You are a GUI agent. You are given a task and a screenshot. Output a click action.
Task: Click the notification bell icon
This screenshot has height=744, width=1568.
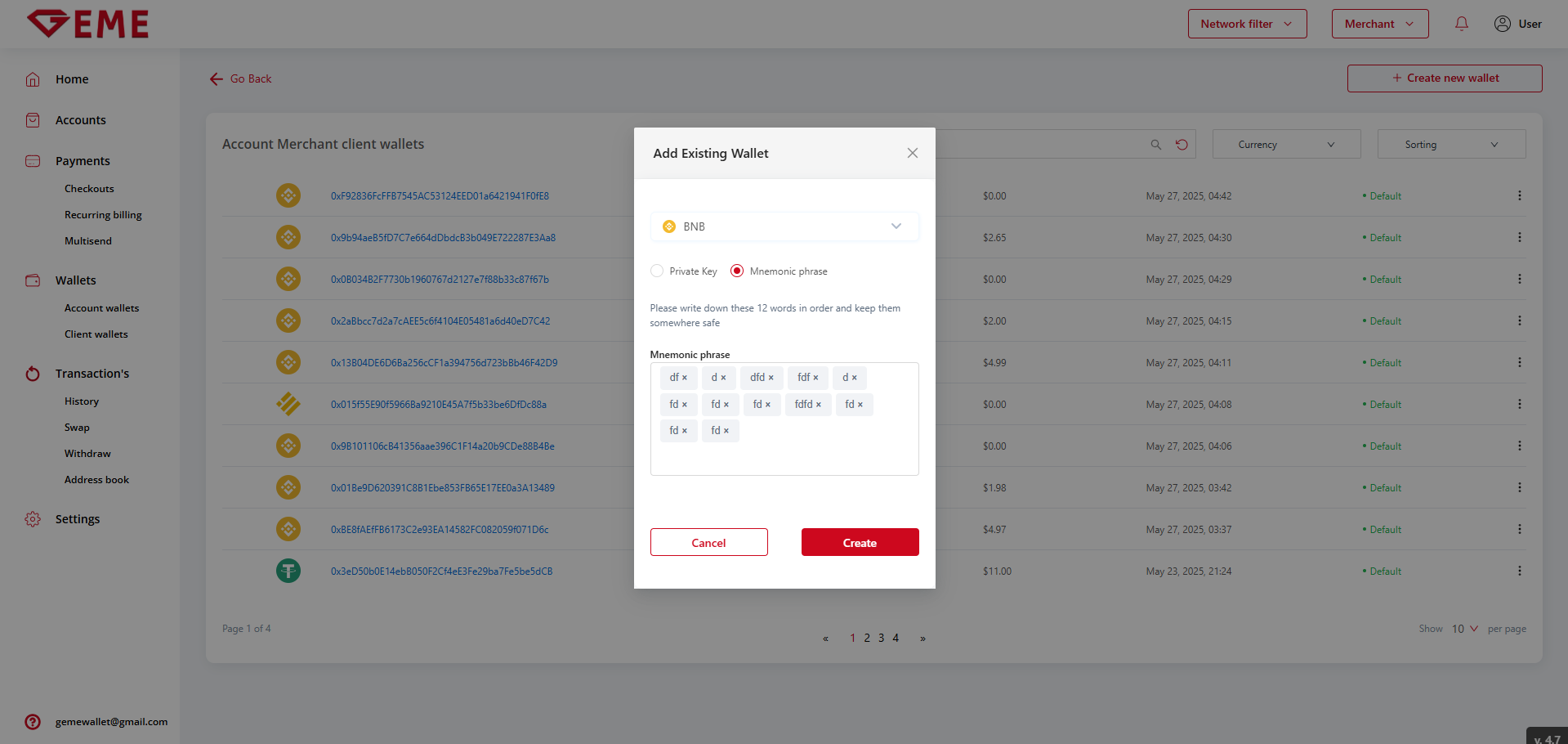point(1461,24)
